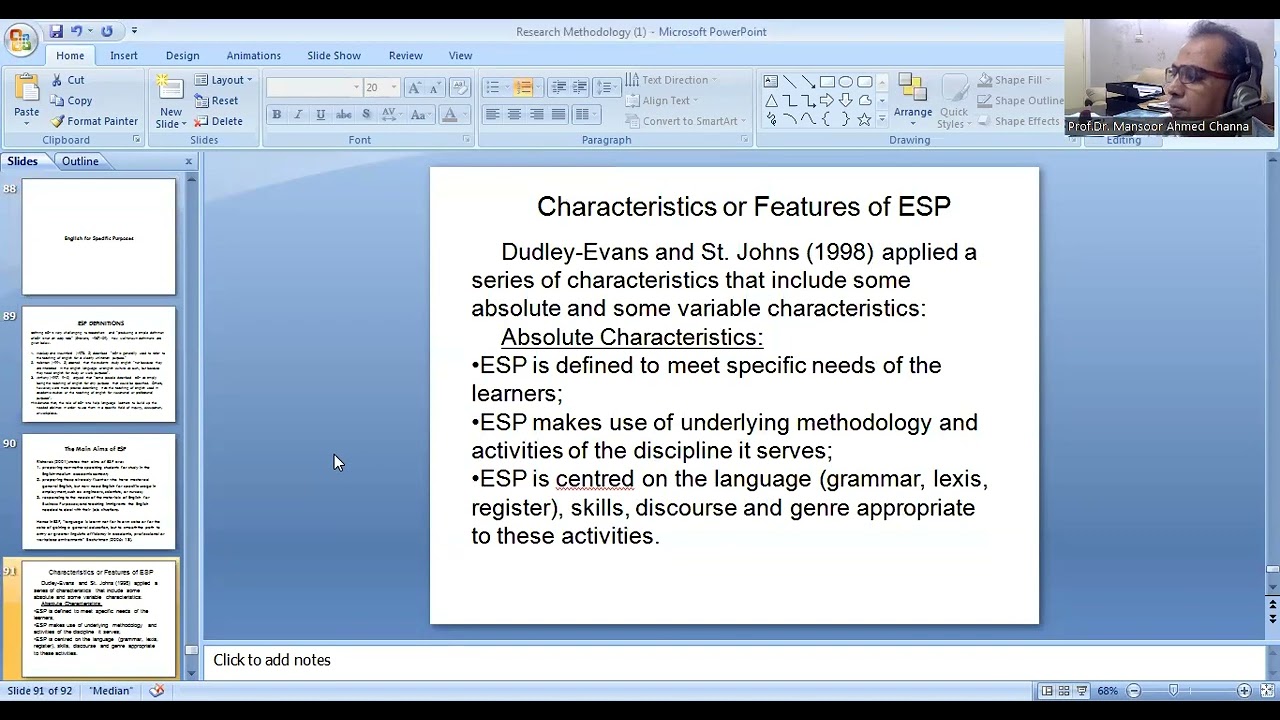Open Quick Styles gallery

[x=953, y=102]
